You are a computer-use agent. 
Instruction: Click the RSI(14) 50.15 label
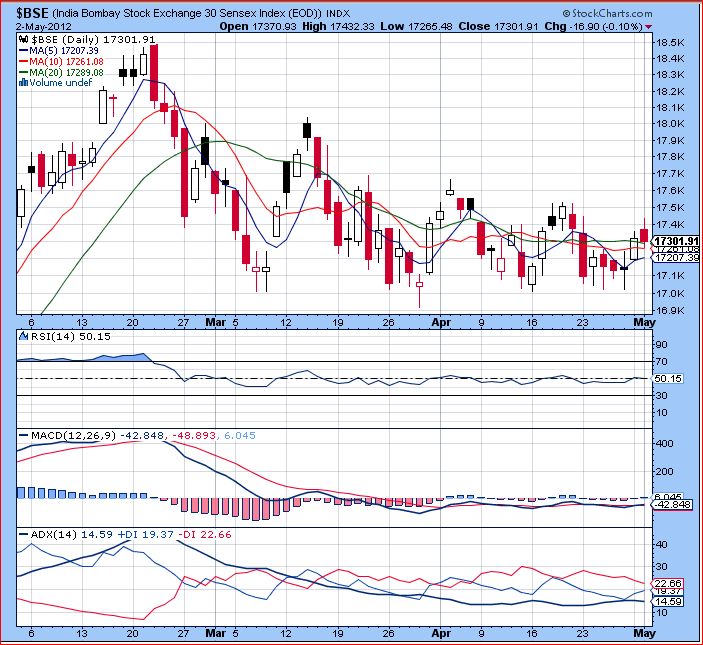70,336
